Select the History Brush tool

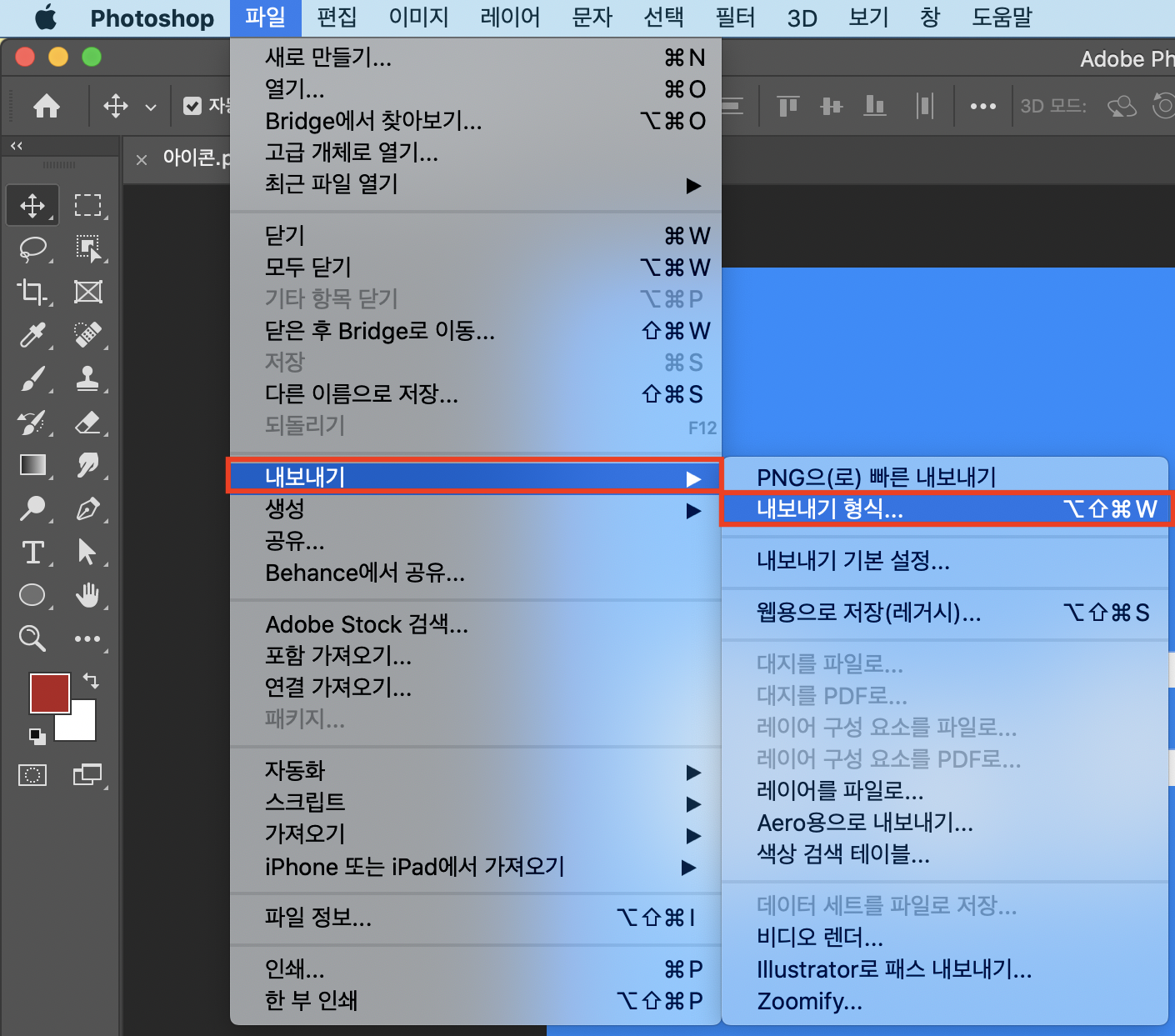32,422
